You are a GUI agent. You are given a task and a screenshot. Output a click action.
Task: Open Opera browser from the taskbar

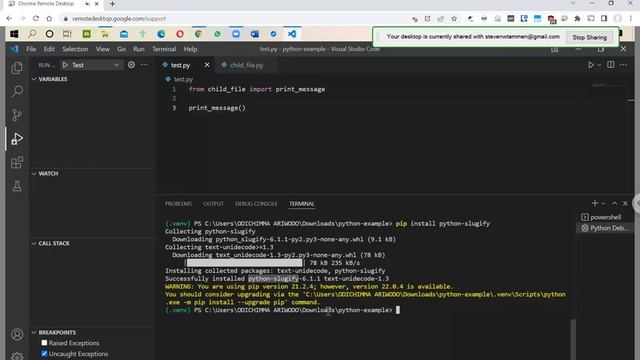[x=180, y=34]
